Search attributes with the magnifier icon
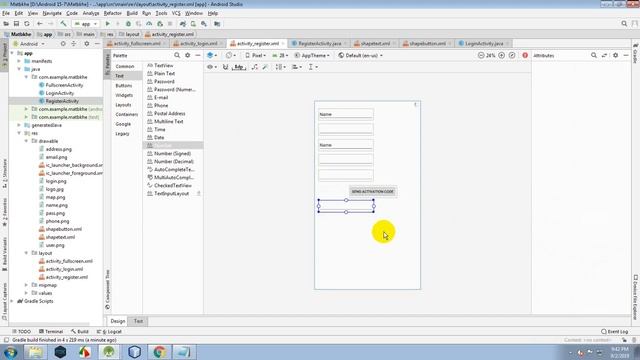Screen dimensions: 640x360 point(593,55)
